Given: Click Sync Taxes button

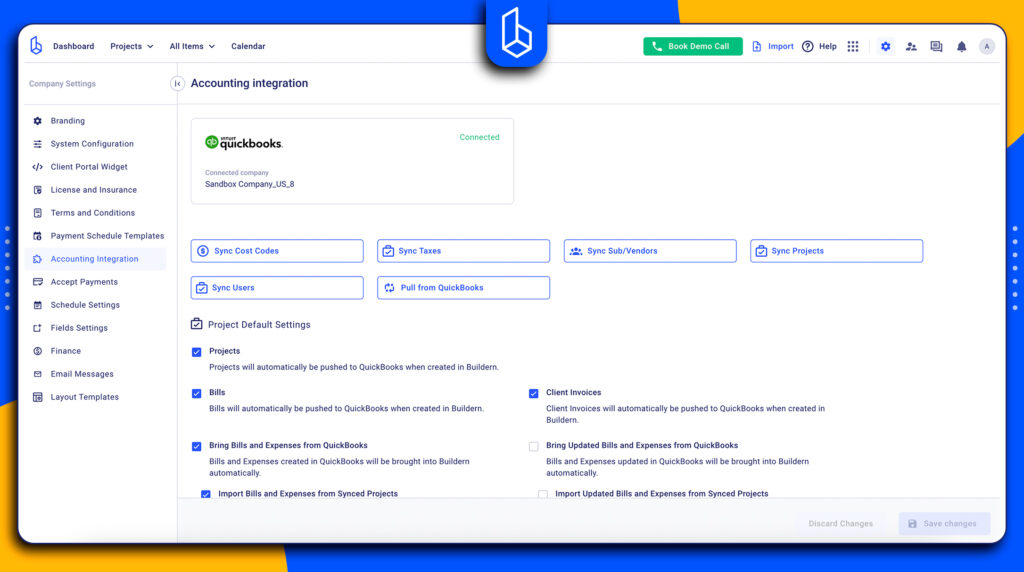Looking at the screenshot, I should [x=464, y=251].
